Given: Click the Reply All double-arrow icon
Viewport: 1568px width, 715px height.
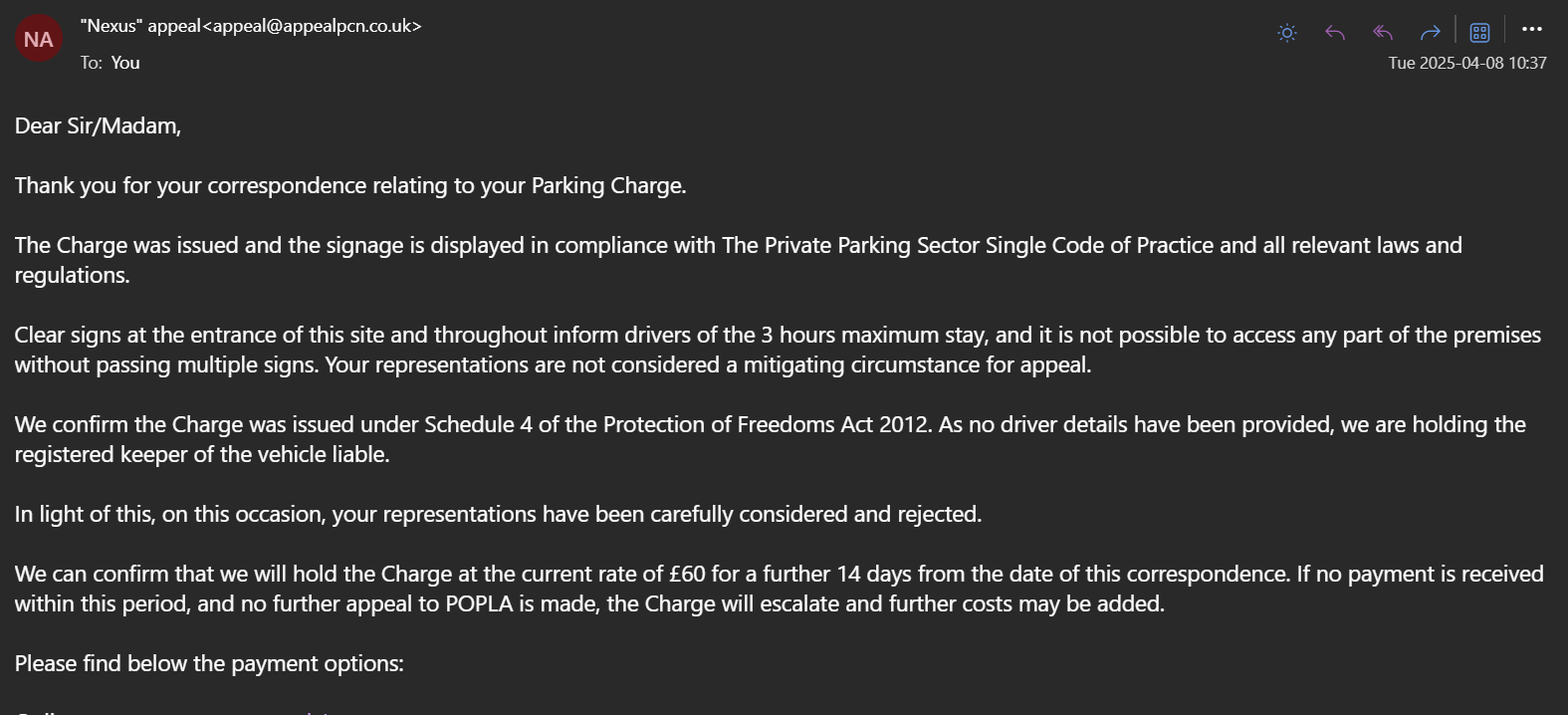Looking at the screenshot, I should [x=1383, y=33].
